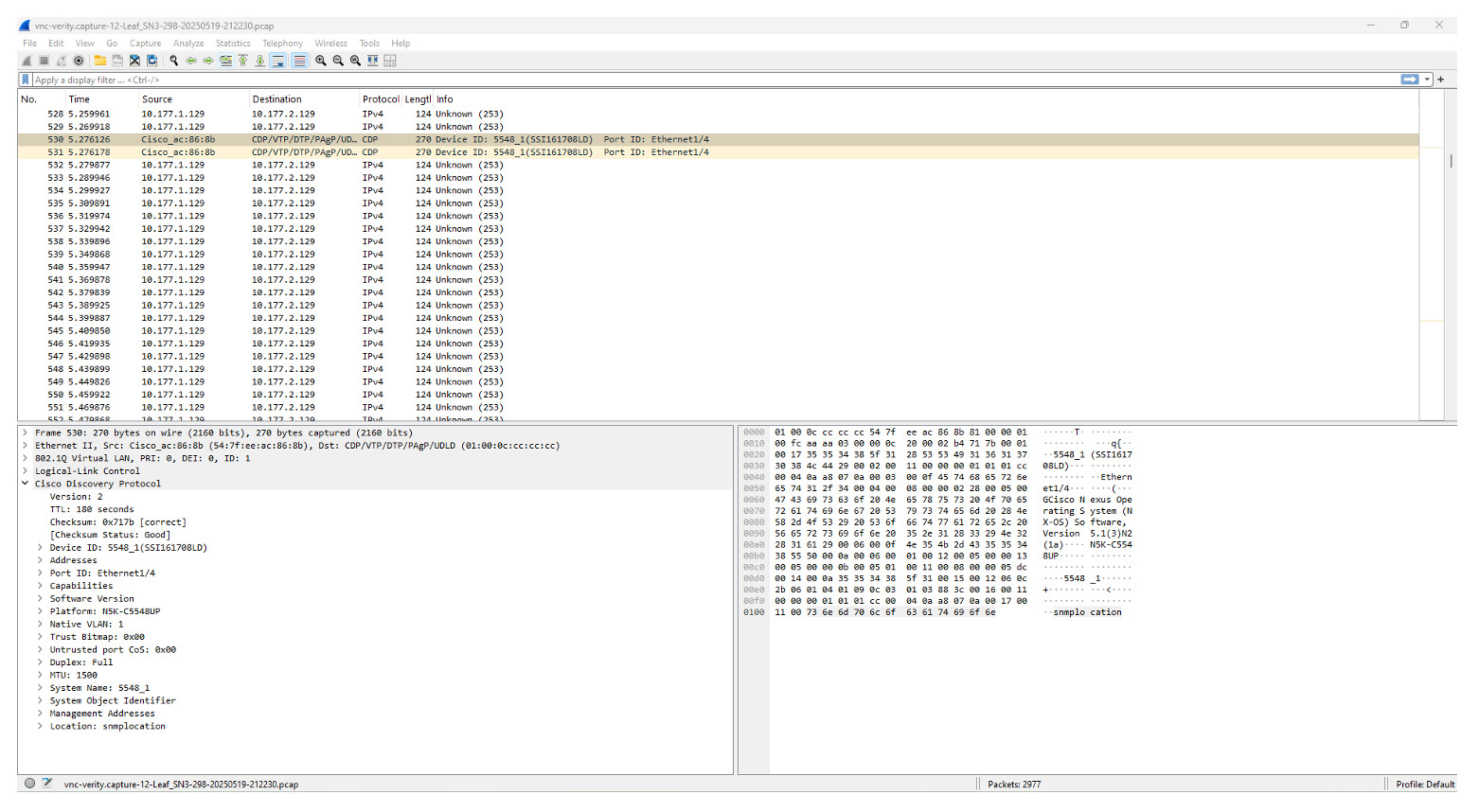
Task: Click in the display filter input field
Action: pyautogui.click(x=715, y=79)
